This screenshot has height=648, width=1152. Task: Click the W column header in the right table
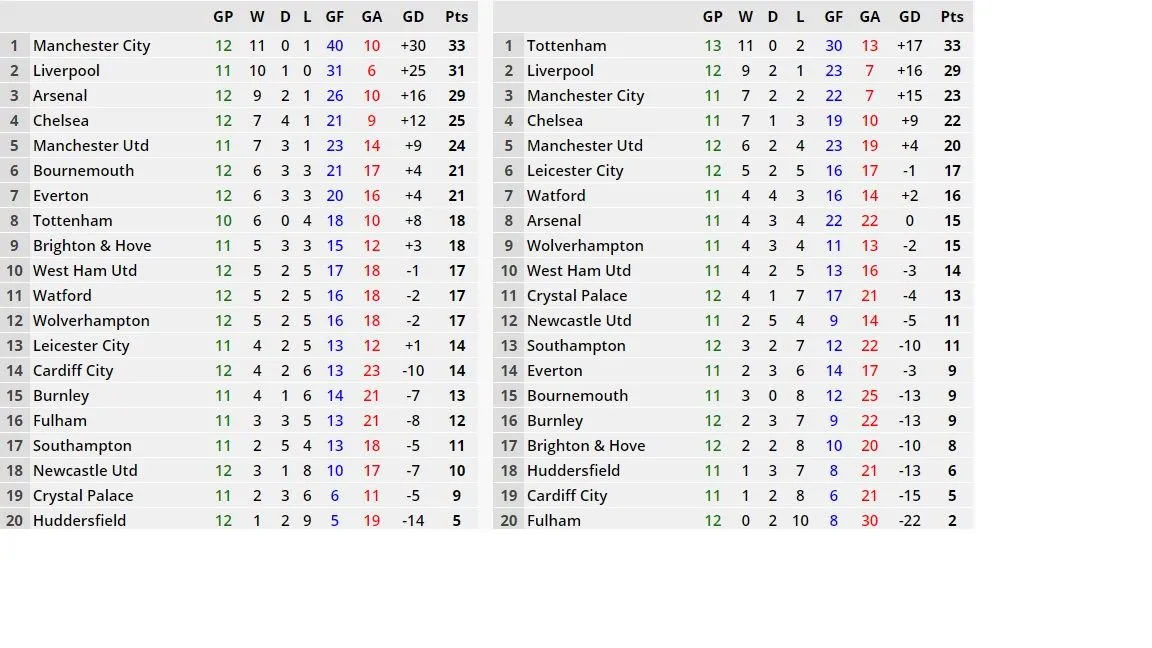click(x=745, y=16)
